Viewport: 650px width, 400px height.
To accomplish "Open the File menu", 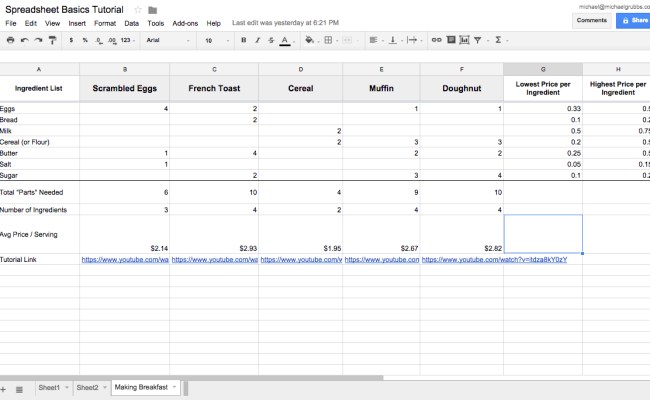I will click(11, 23).
